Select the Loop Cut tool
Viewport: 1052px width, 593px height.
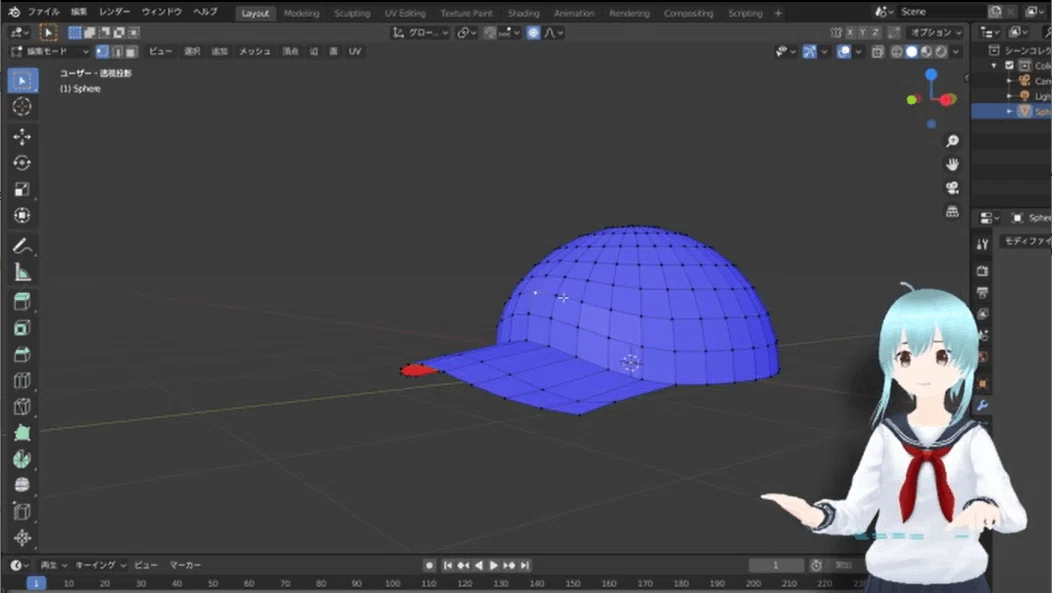[22, 380]
